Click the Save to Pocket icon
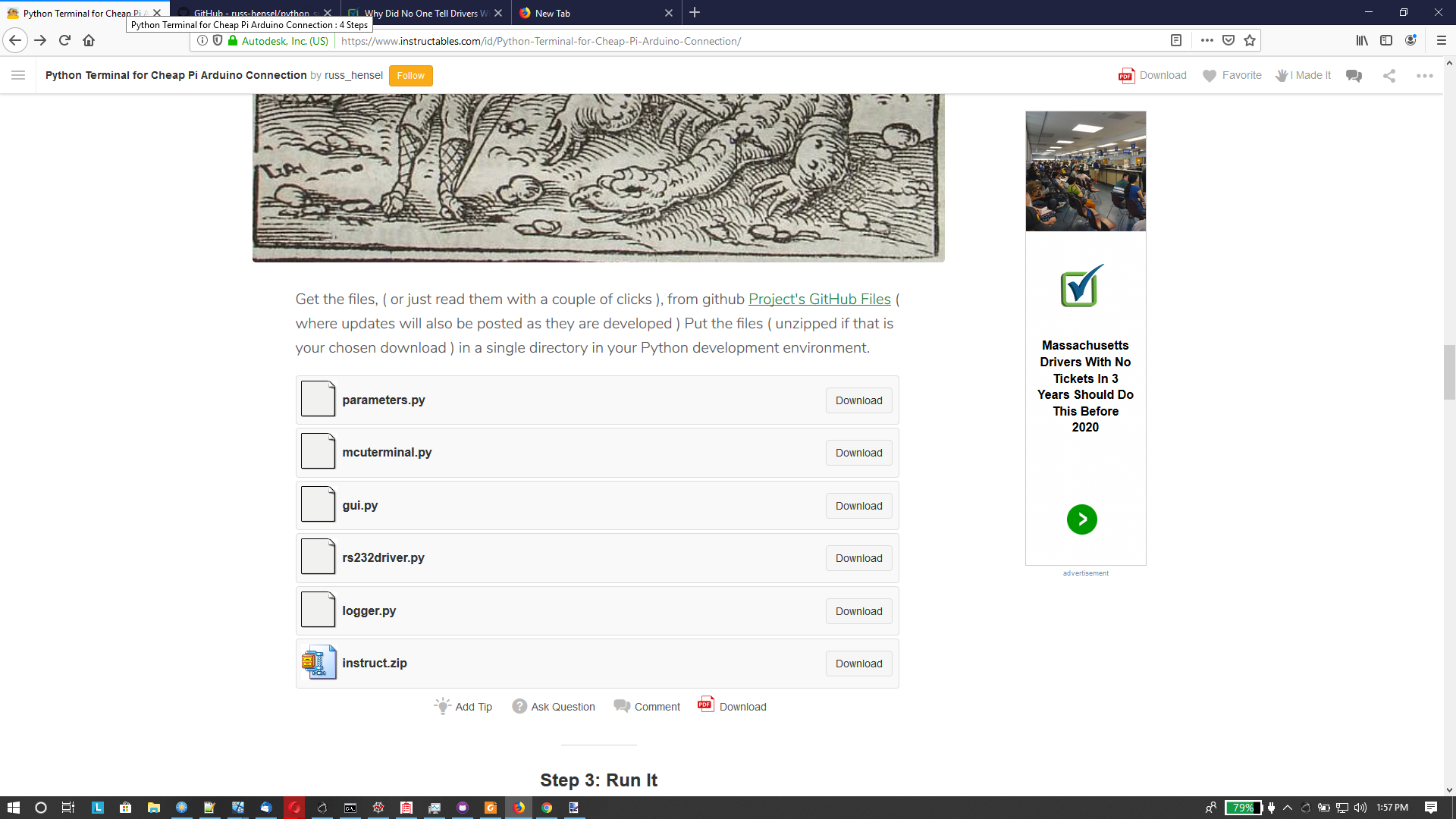 (1228, 41)
